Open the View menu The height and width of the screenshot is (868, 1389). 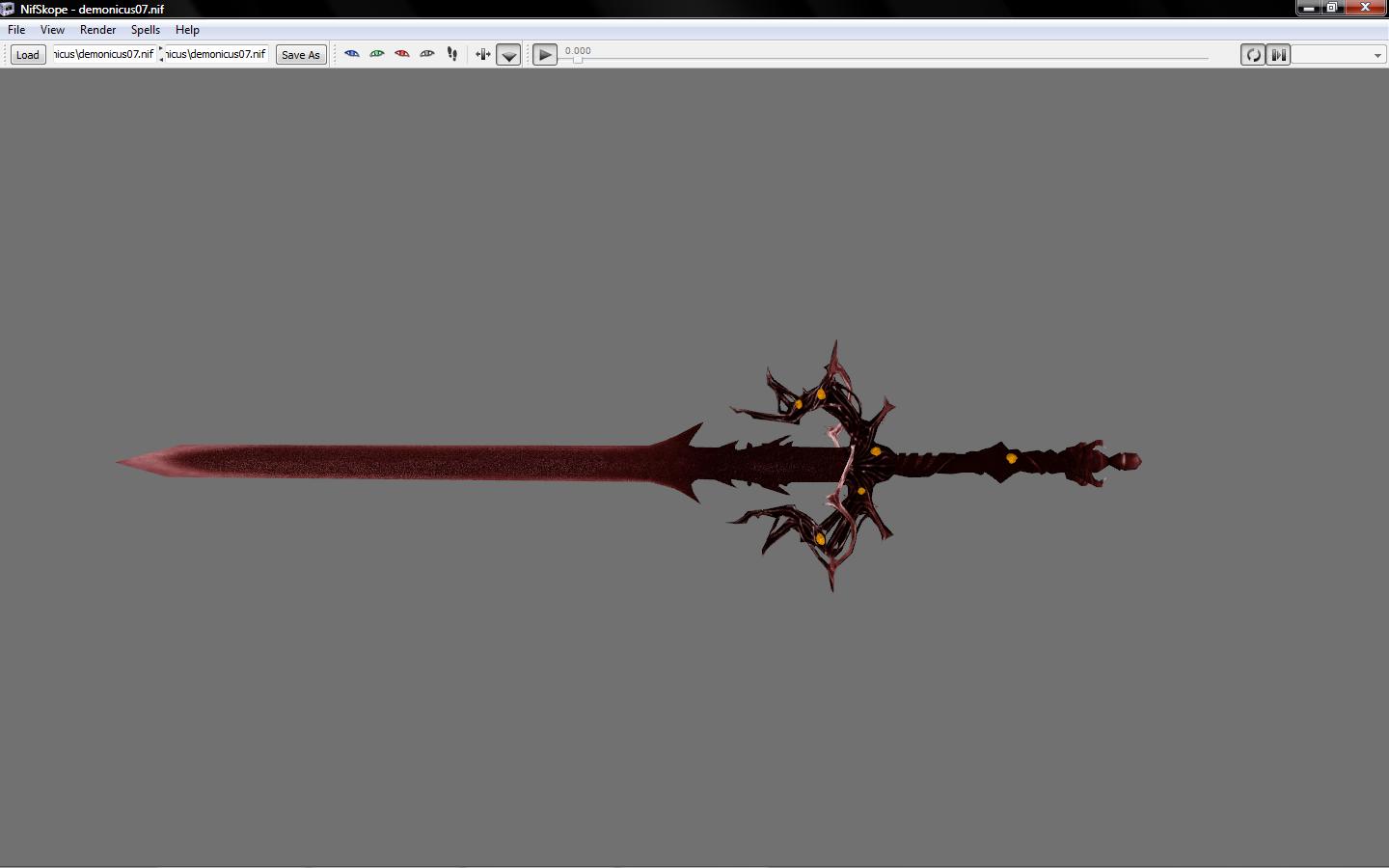(x=52, y=30)
